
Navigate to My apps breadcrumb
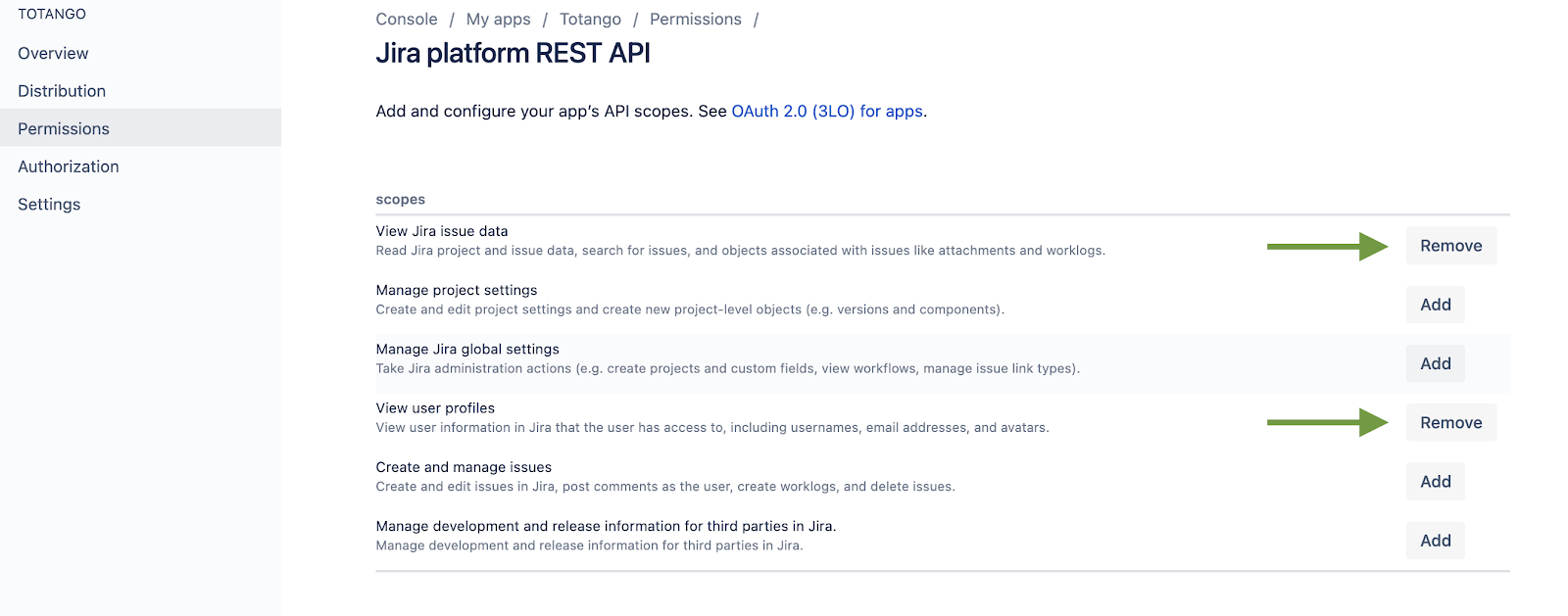498,20
